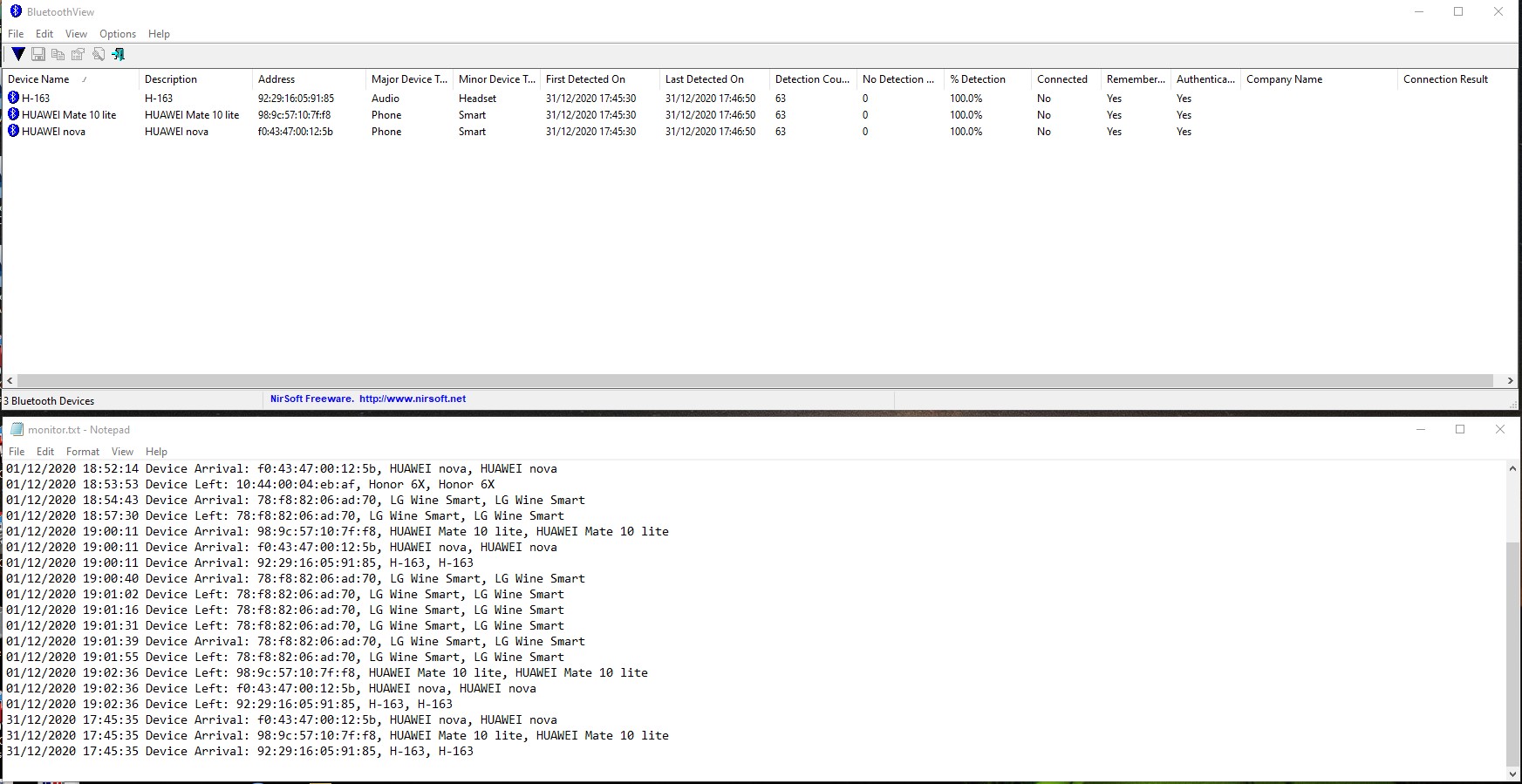Click right arrow of BluetoothView horizontal scrollbar
The height and width of the screenshot is (784, 1522).
[1510, 380]
